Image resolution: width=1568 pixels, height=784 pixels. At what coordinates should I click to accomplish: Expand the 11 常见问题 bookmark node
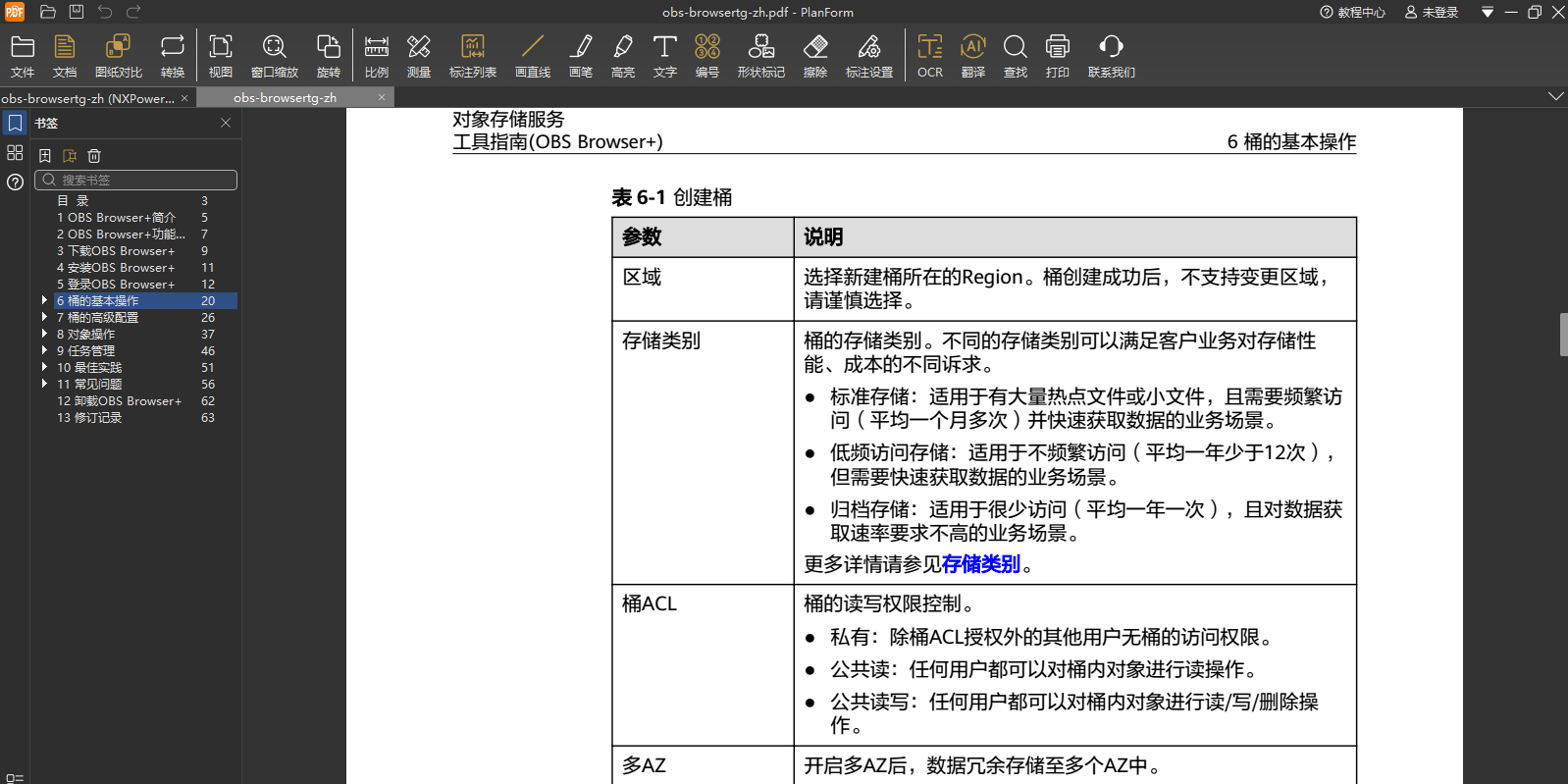coord(44,384)
